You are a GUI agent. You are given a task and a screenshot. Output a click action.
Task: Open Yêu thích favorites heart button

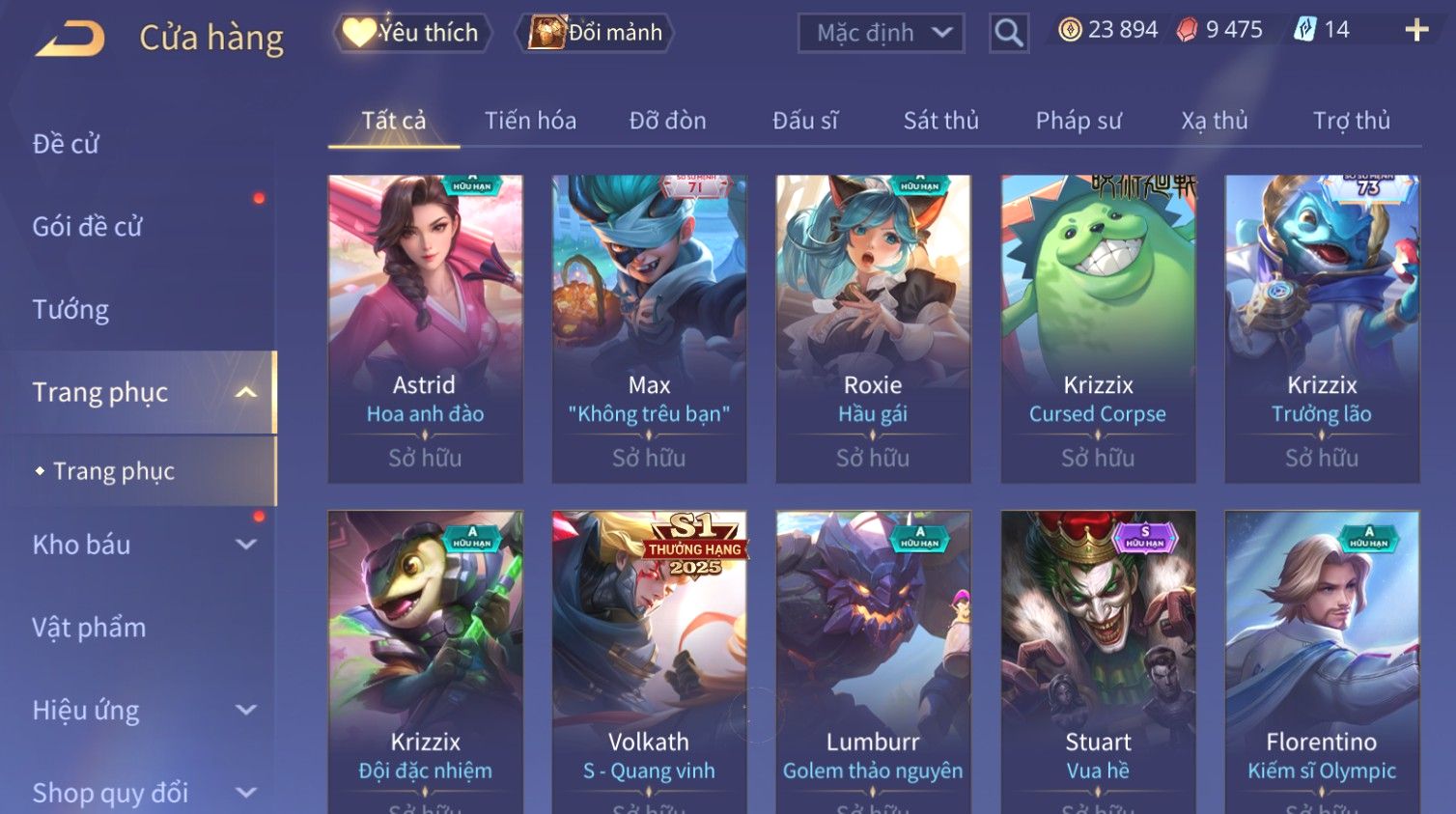412,33
